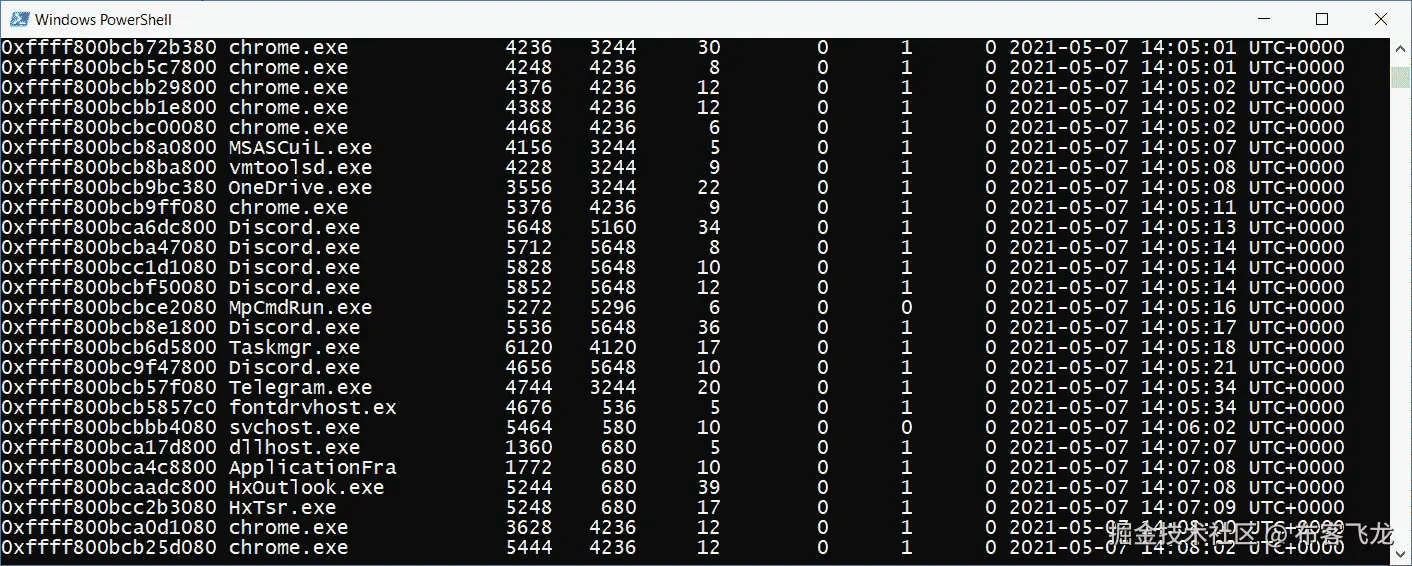Select timestamp 14:05:18 on Taskmgr.exe row

(x=1188, y=347)
